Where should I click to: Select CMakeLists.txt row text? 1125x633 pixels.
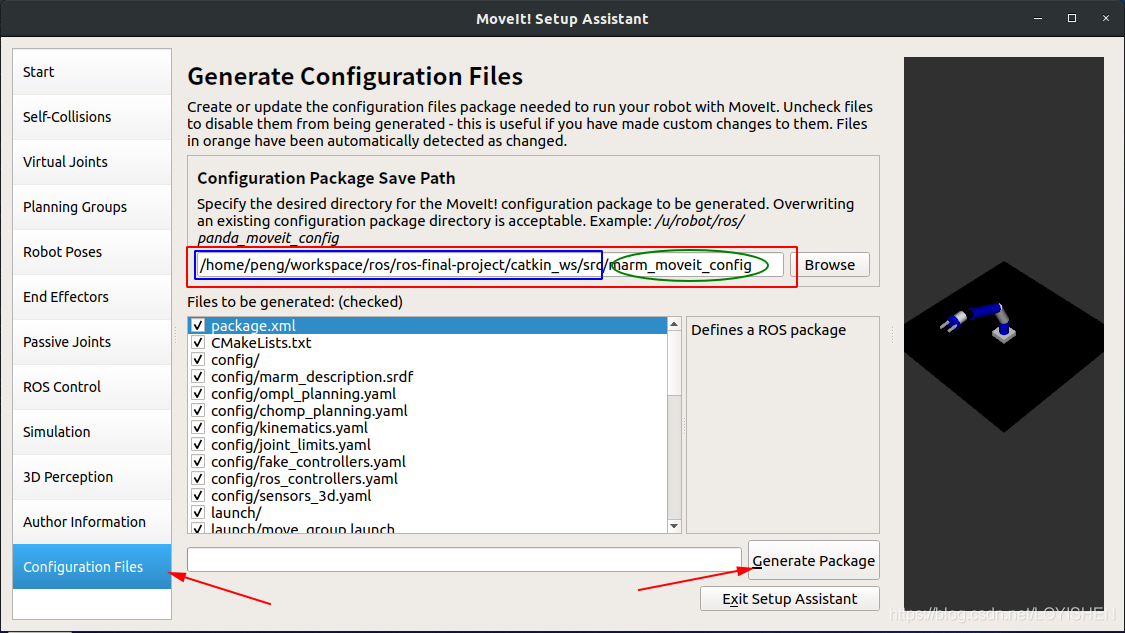coord(261,343)
